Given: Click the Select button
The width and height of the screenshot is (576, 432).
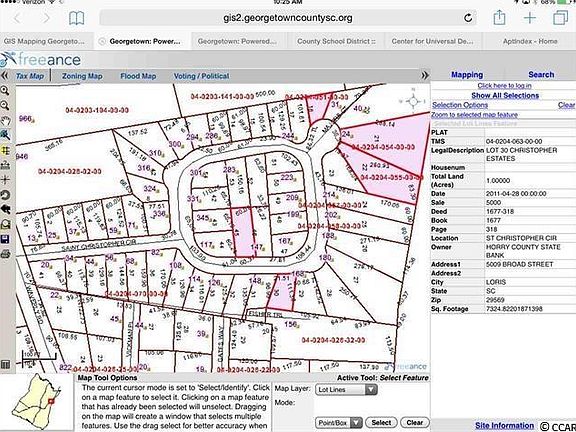Looking at the screenshot, I should [381, 422].
